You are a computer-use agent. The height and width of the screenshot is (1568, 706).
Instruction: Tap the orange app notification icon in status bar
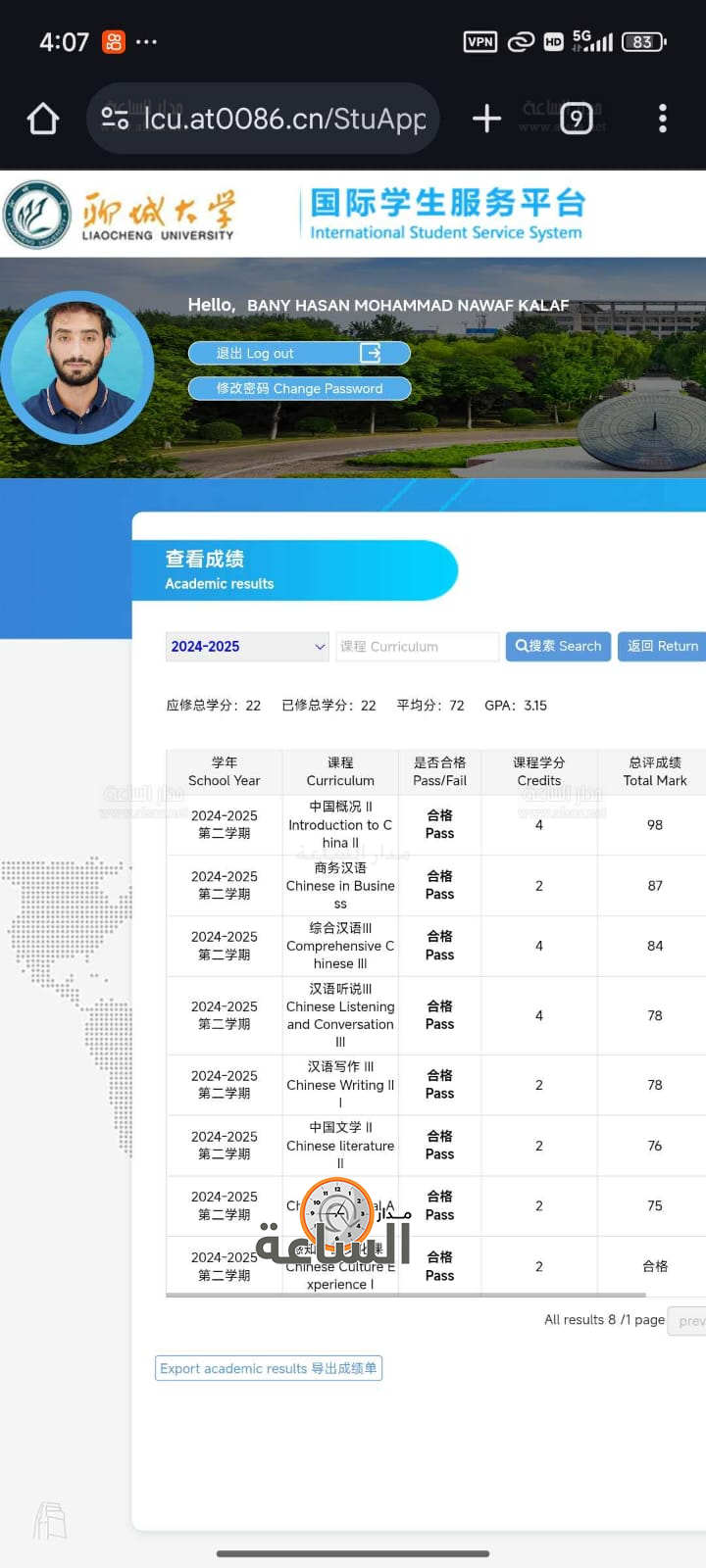click(x=114, y=42)
